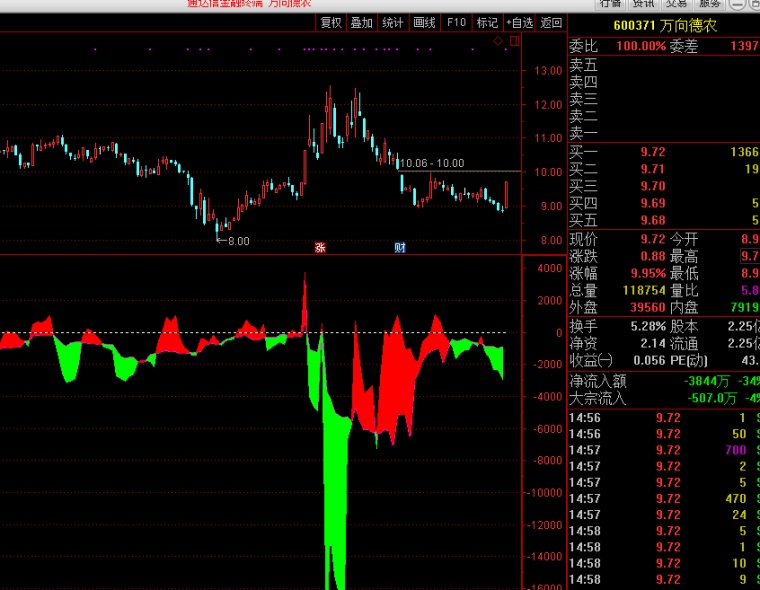
Task: Click the 10.06 - 10.00 gap label
Action: (432, 163)
